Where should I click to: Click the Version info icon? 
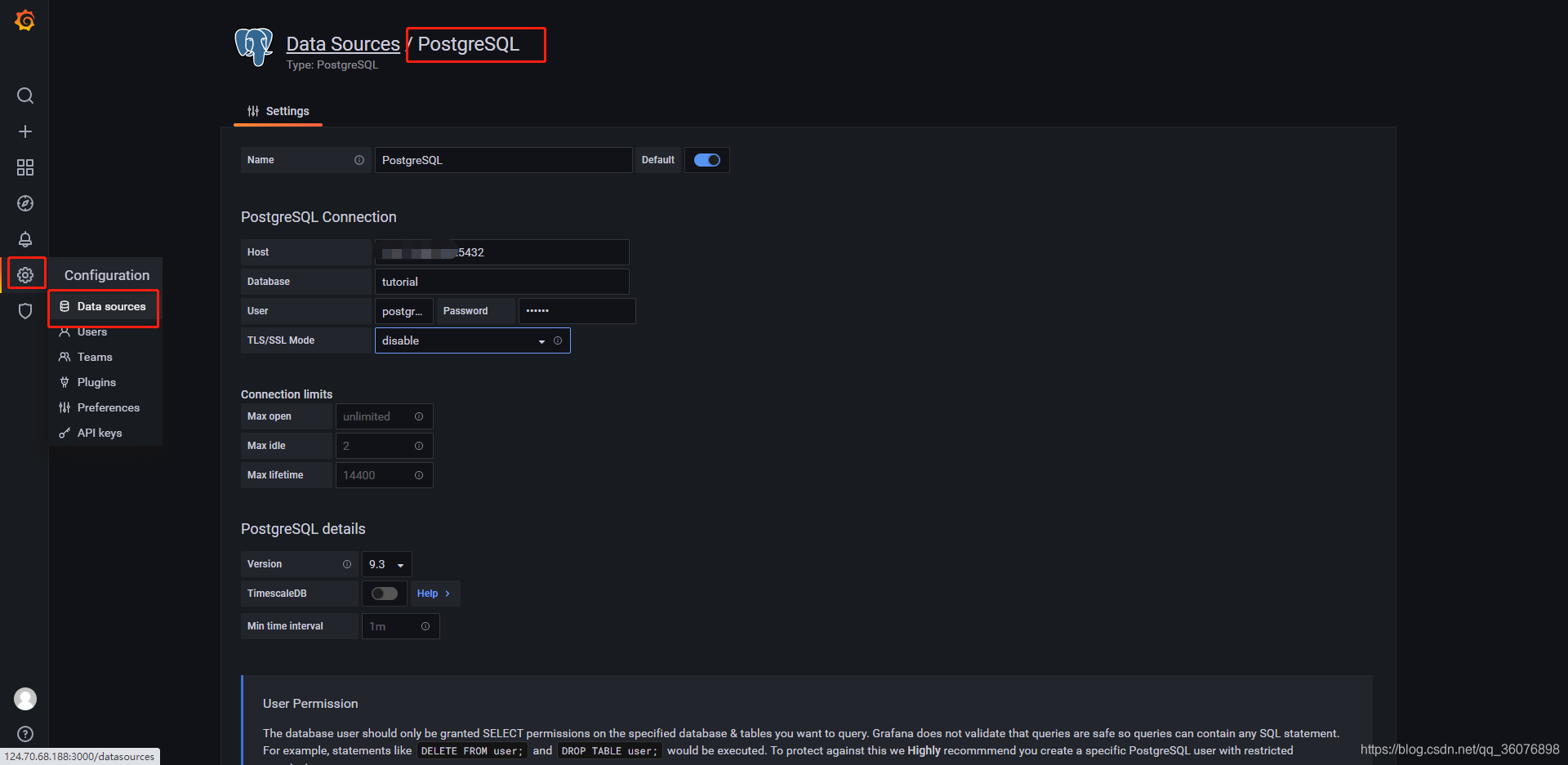(347, 564)
